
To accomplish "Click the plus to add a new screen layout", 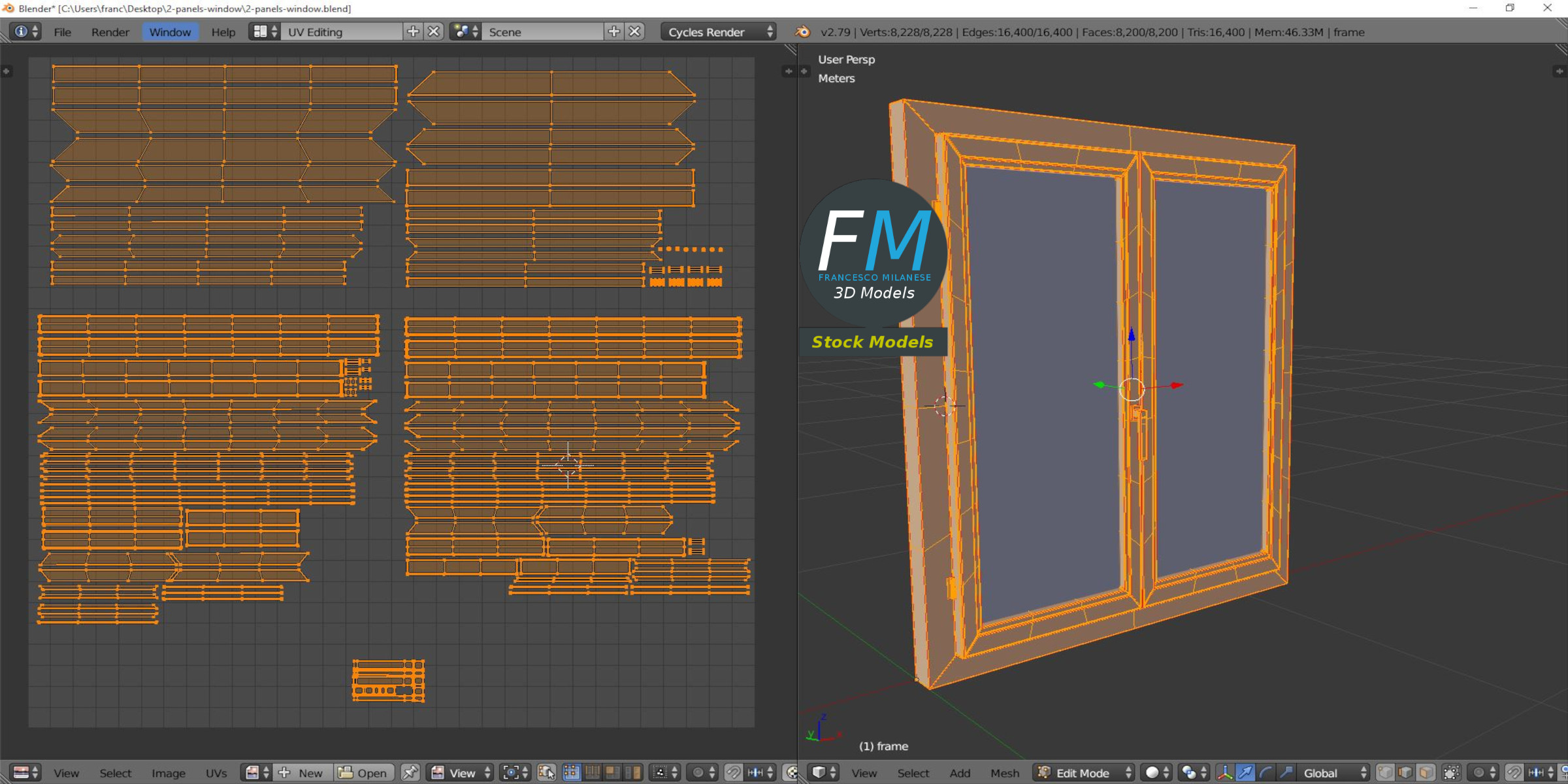I will pos(414,31).
